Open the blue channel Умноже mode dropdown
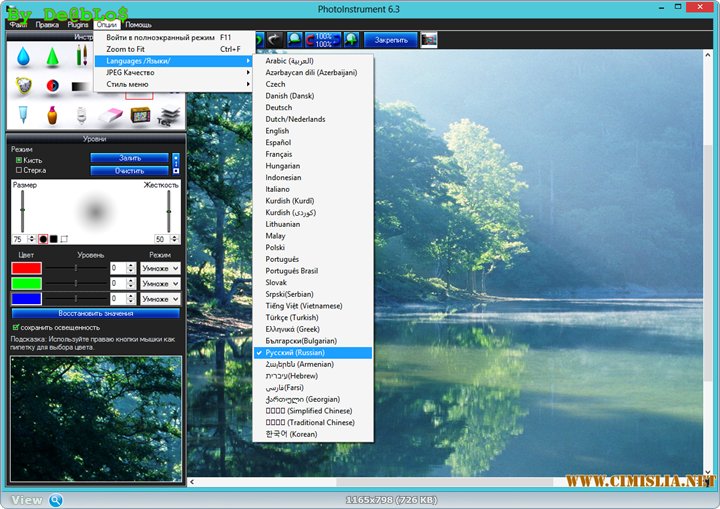 [160, 298]
